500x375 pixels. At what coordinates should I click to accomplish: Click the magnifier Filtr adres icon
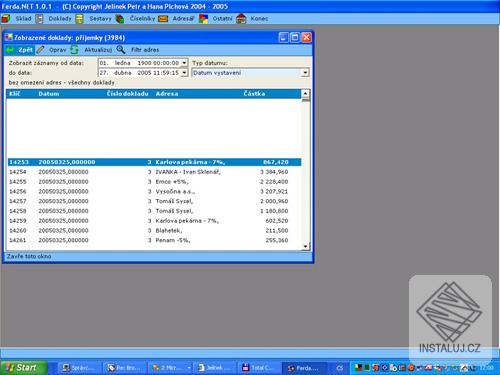tap(121, 50)
